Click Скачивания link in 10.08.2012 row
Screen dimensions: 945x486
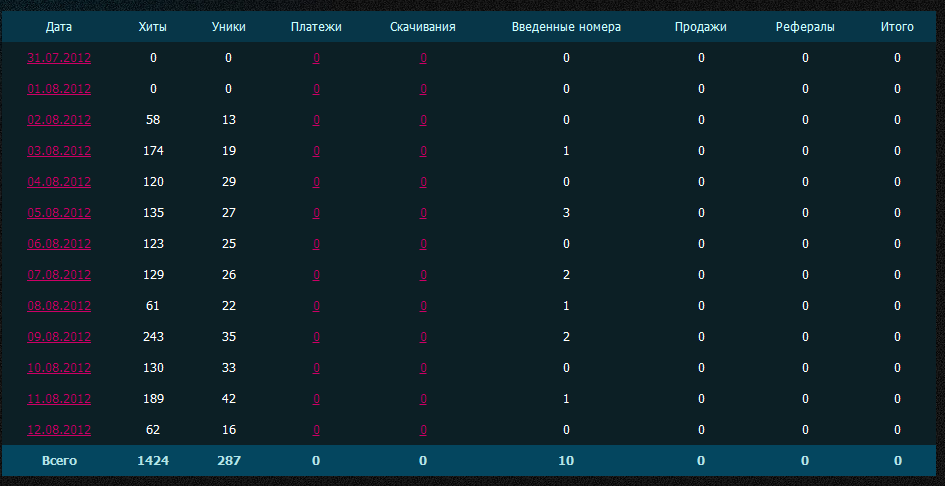[423, 368]
